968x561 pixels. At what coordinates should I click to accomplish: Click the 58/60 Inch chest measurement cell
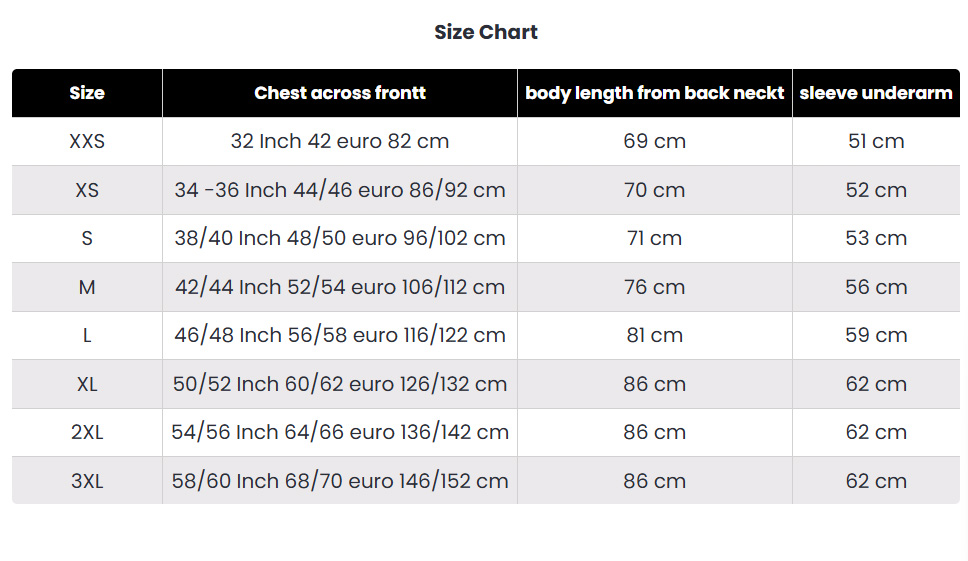point(340,481)
